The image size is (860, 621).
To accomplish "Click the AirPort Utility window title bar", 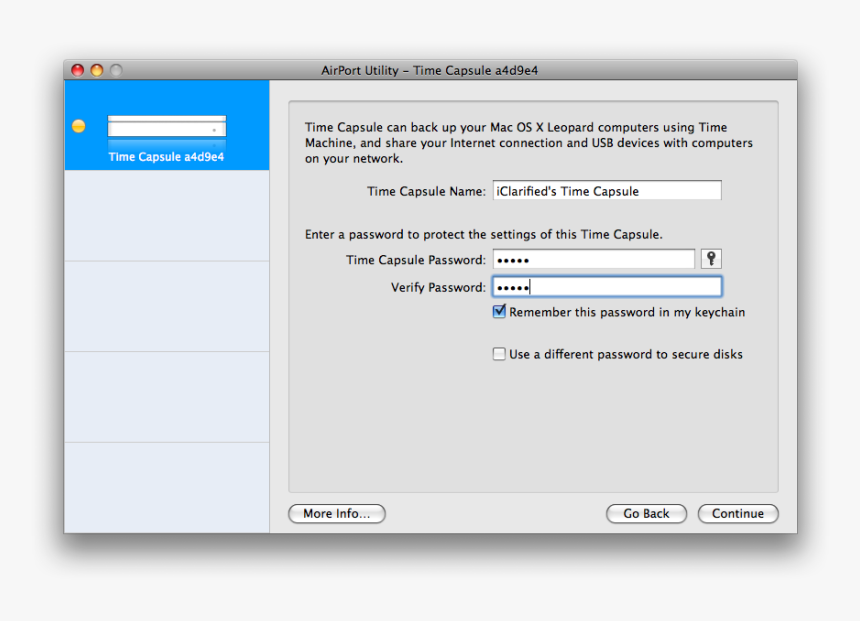I will [x=430, y=70].
